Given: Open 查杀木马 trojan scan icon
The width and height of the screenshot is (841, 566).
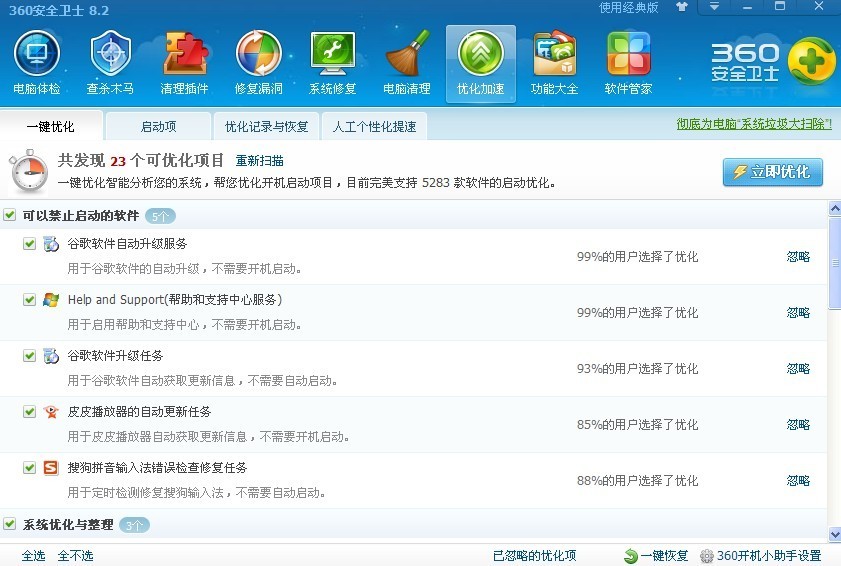Looking at the screenshot, I should 110,63.
